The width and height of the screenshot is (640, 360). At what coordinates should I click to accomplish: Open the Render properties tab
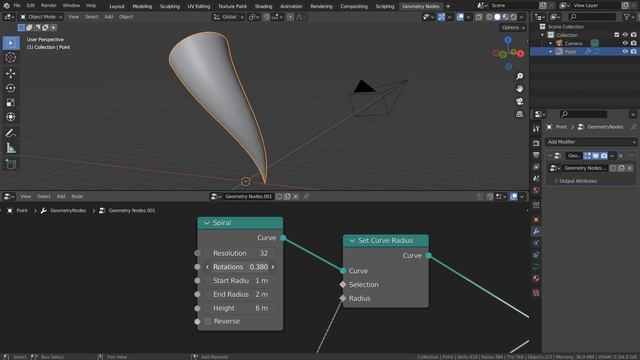(x=536, y=143)
